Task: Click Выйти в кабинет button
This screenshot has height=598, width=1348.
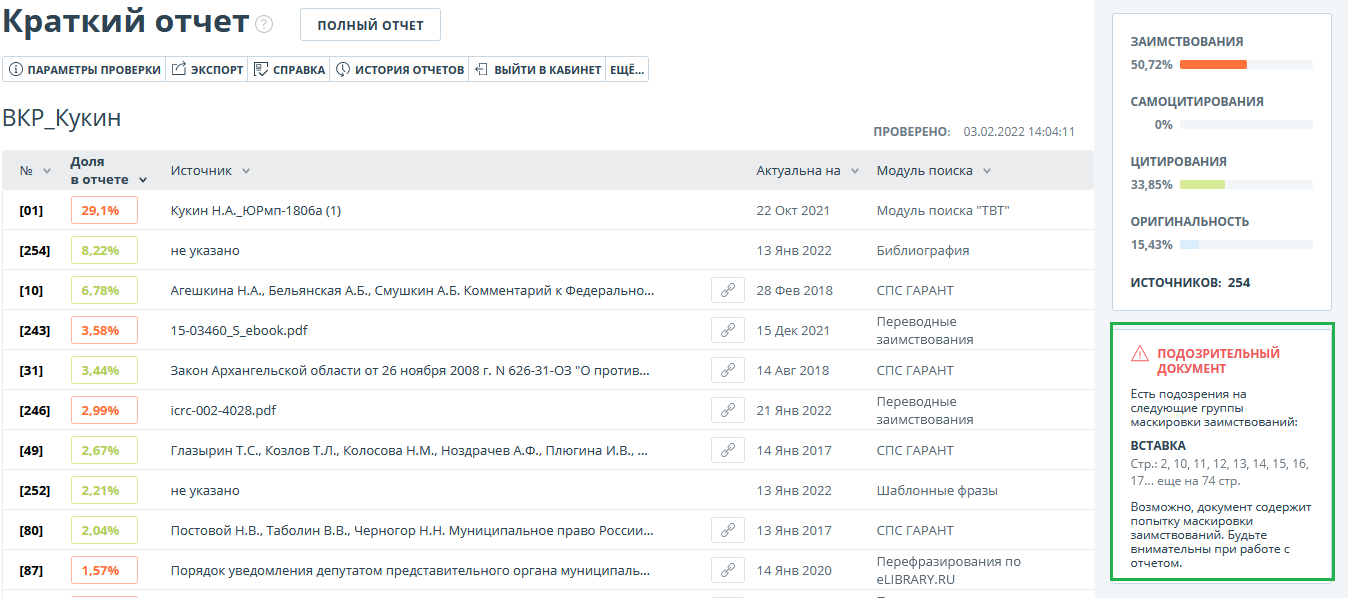Action: 538,70
